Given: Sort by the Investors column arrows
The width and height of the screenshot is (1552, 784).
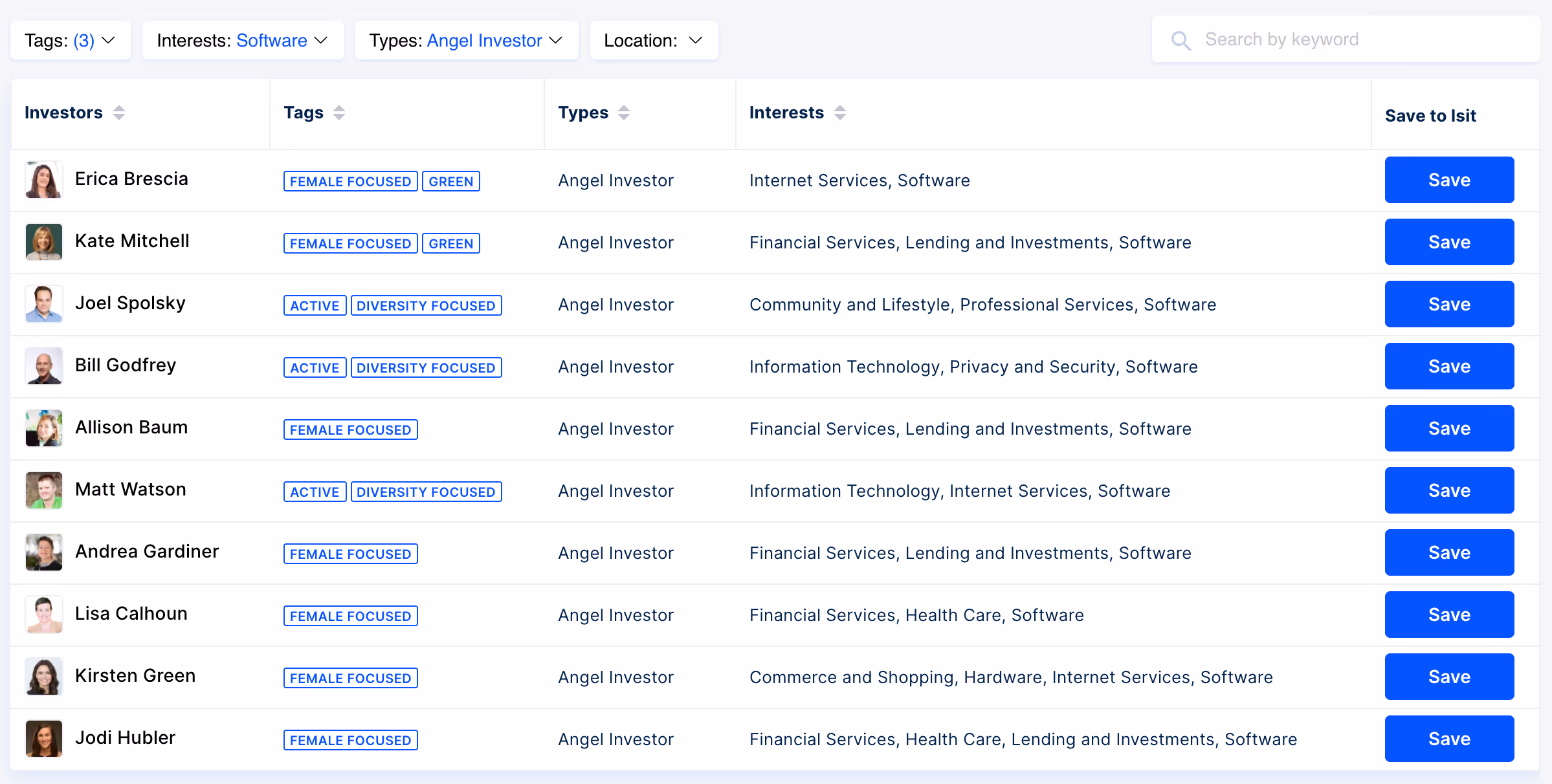Looking at the screenshot, I should (119, 113).
